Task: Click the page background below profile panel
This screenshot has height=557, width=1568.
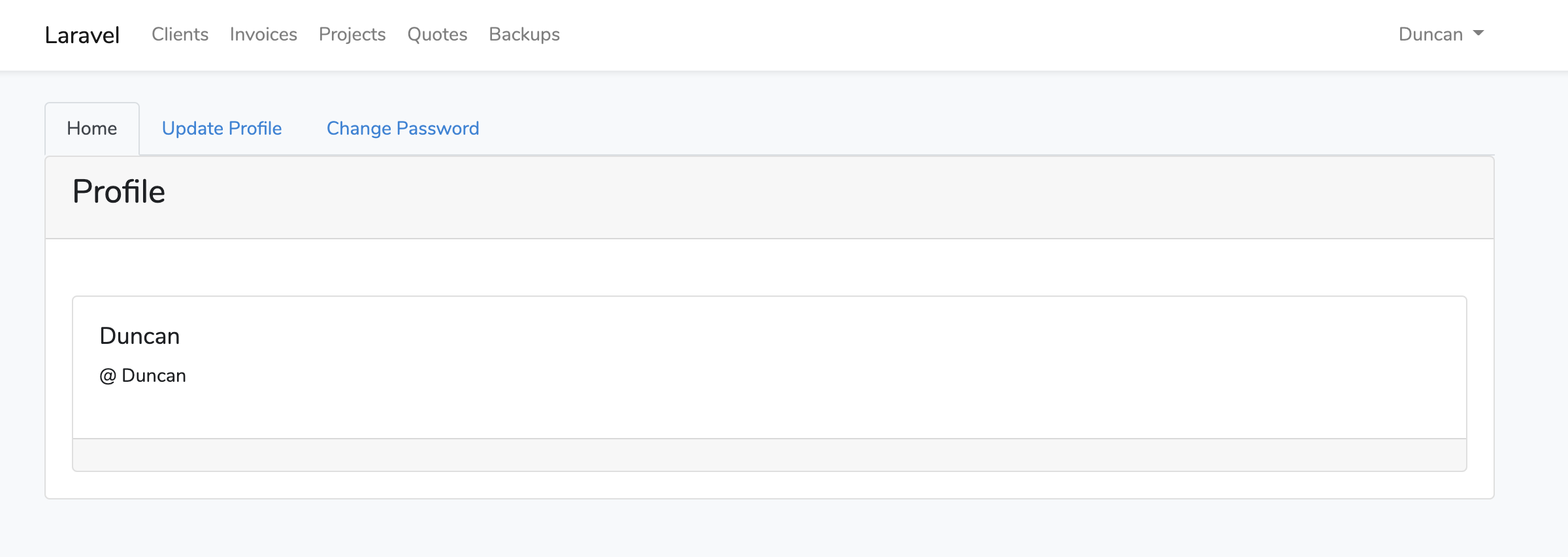Action: (784, 530)
